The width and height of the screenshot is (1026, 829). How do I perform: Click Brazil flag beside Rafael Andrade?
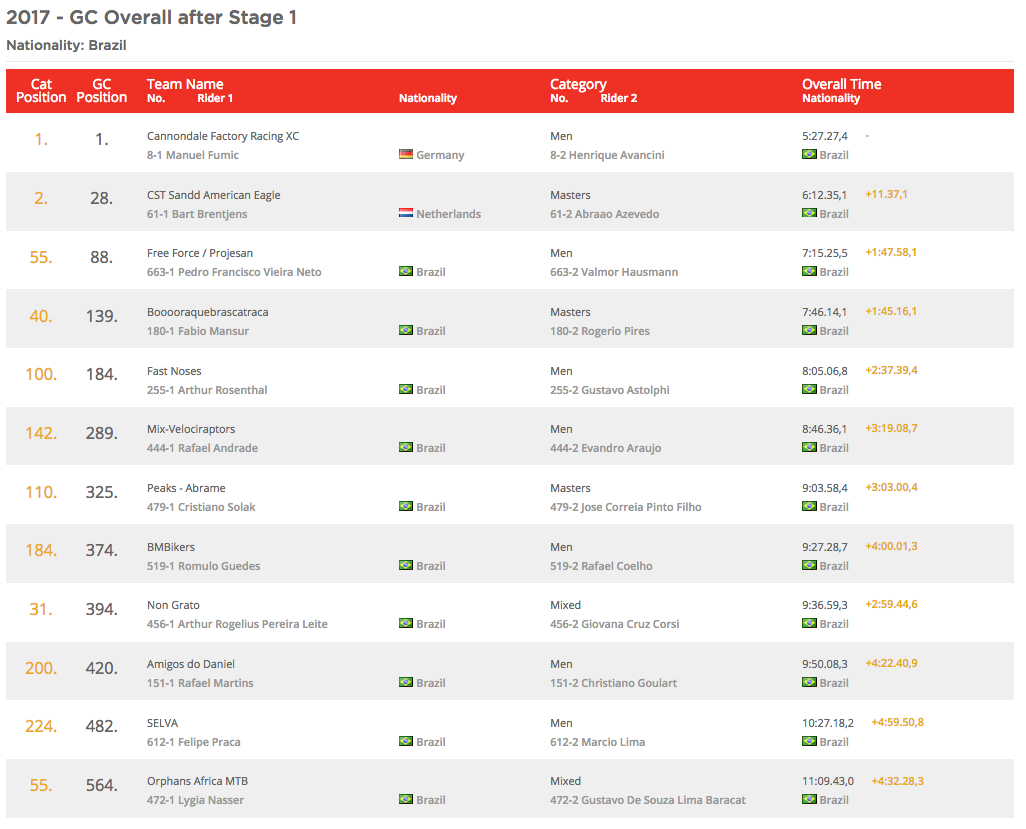(x=405, y=448)
